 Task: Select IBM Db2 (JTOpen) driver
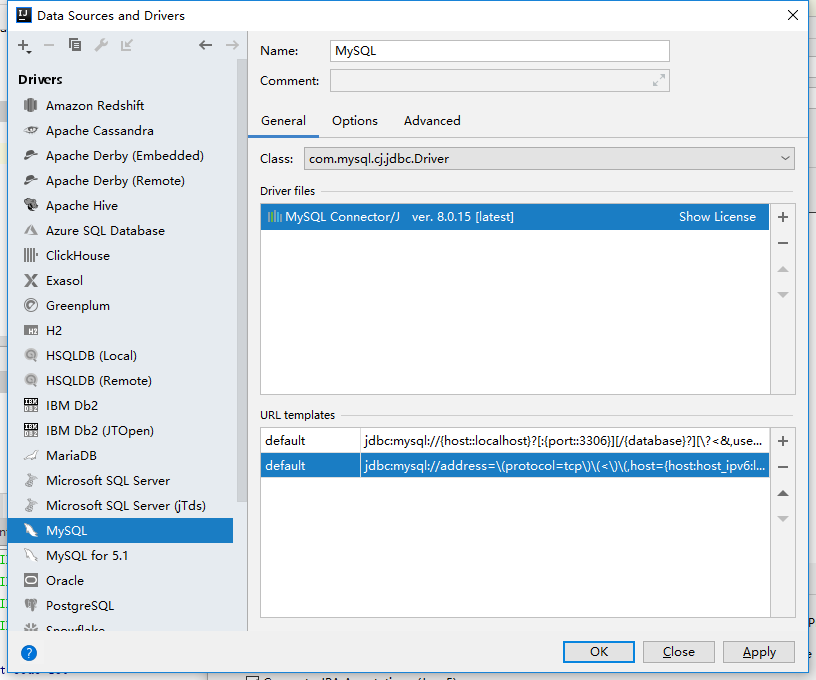(121, 430)
